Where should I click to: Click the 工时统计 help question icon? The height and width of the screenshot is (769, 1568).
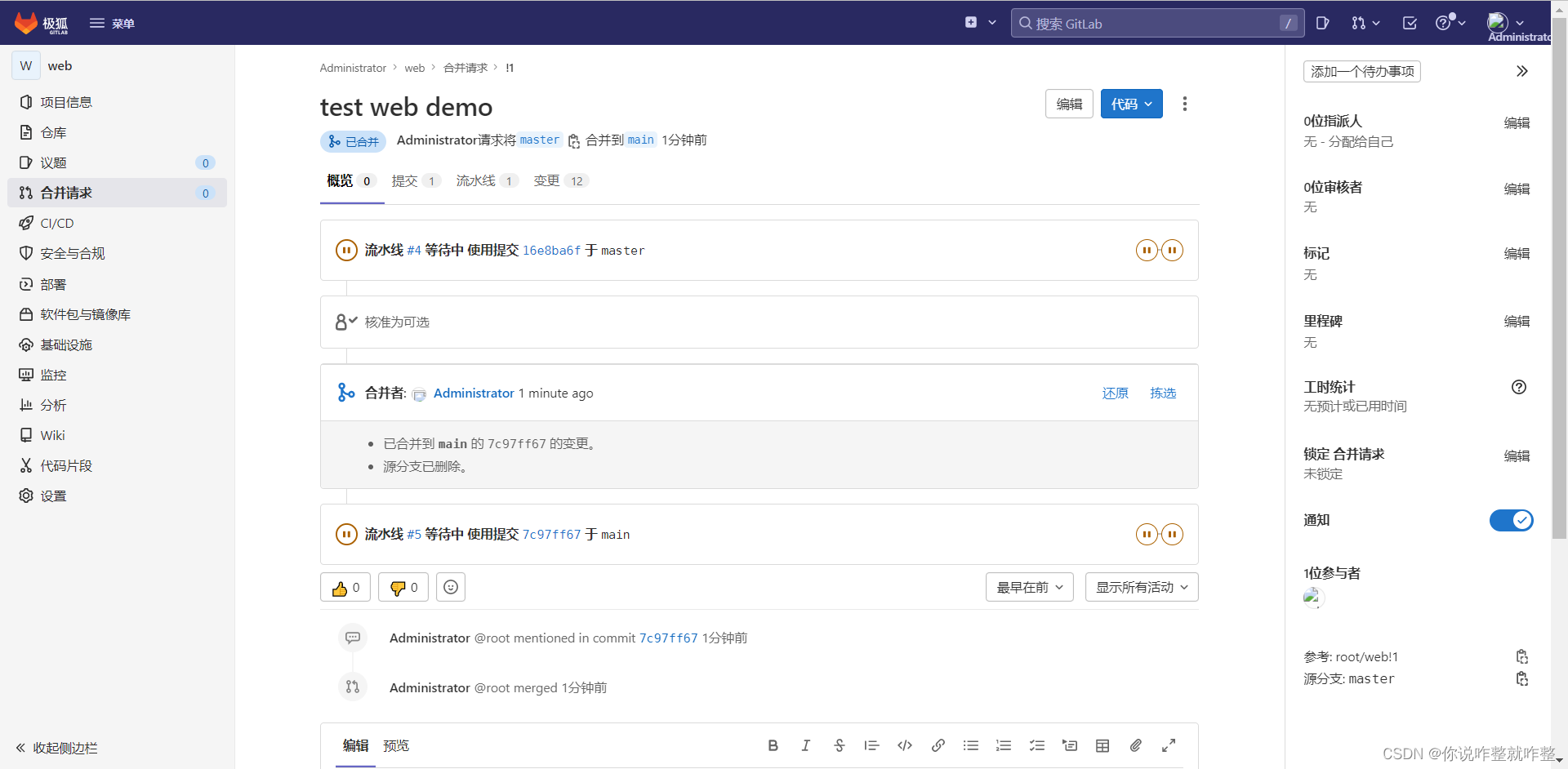pyautogui.click(x=1519, y=388)
